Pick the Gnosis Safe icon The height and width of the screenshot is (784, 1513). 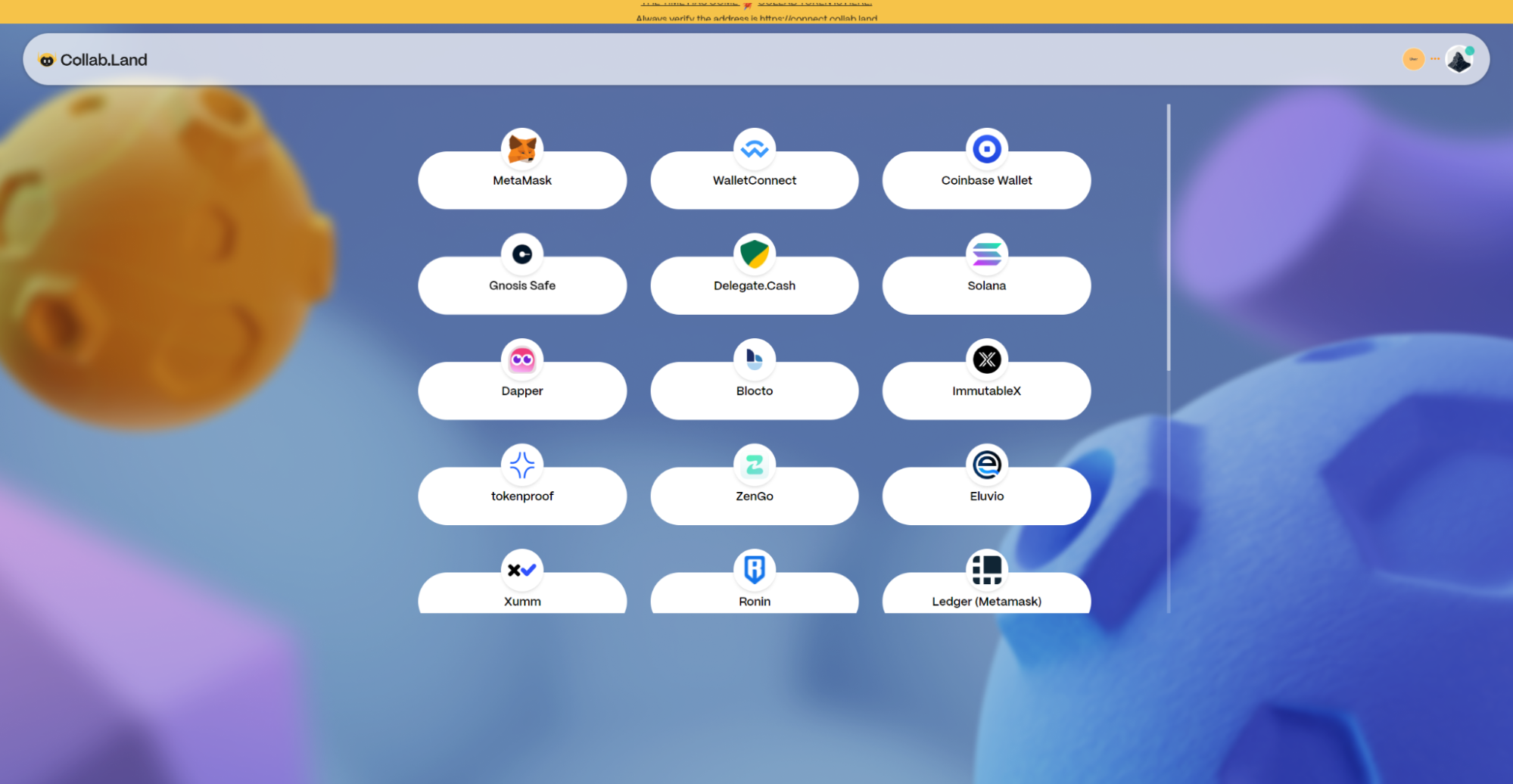pos(521,254)
